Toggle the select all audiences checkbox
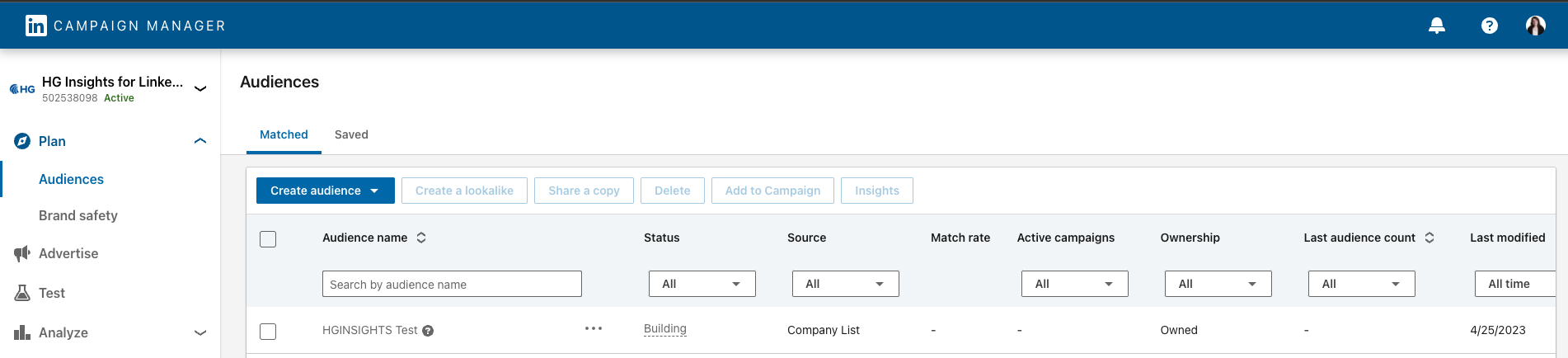Image resolution: width=1568 pixels, height=358 pixels. coord(268,239)
